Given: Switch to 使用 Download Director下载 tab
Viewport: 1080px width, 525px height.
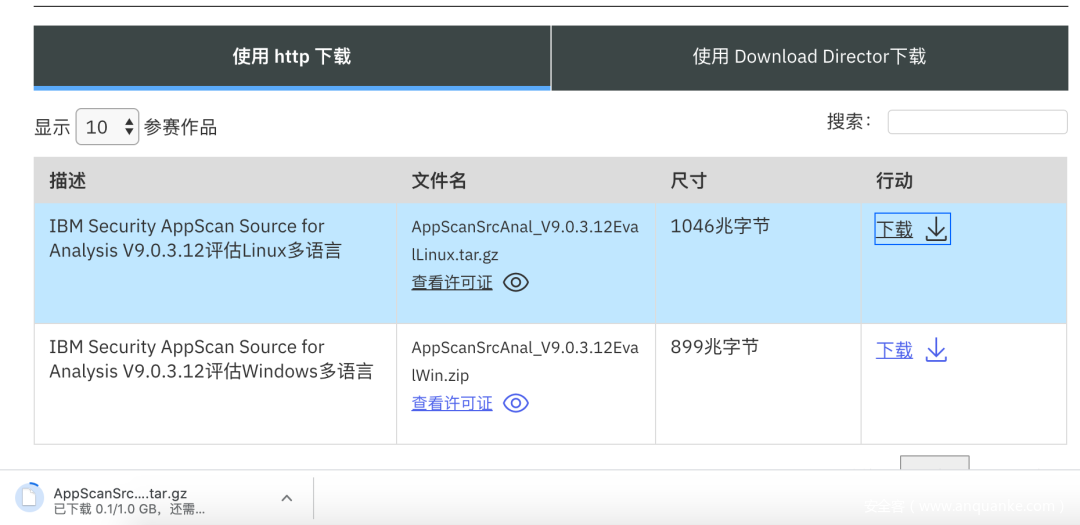Looking at the screenshot, I should pyautogui.click(x=809, y=57).
